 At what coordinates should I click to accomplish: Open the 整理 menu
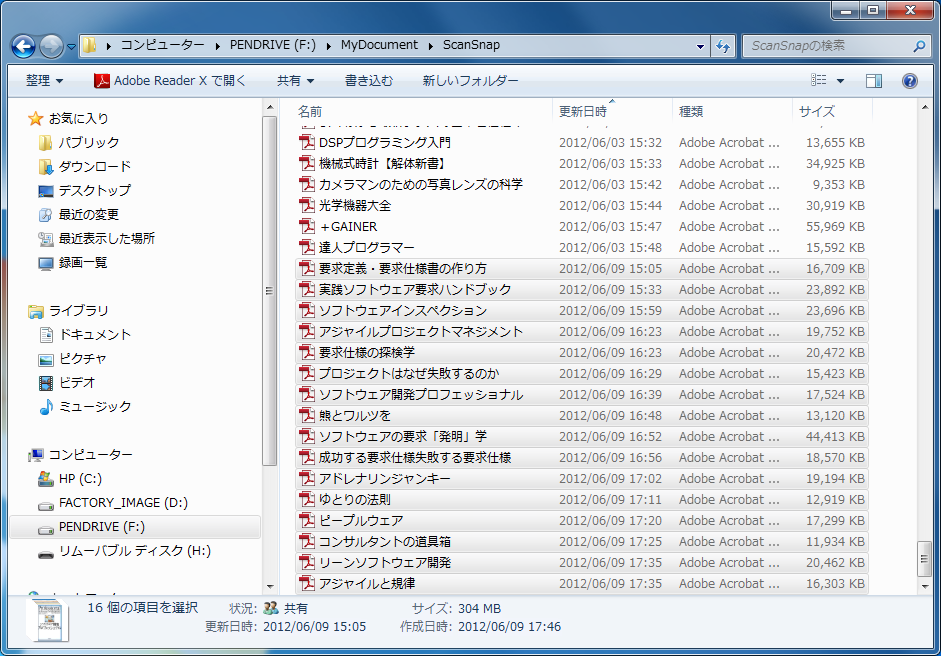pyautogui.click(x=44, y=80)
